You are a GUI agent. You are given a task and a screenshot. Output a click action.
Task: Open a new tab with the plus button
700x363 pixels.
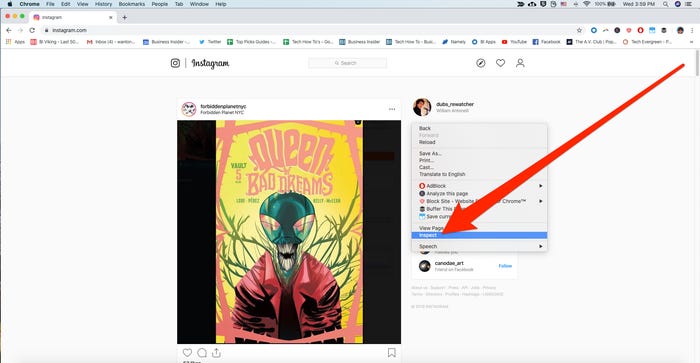pos(125,17)
